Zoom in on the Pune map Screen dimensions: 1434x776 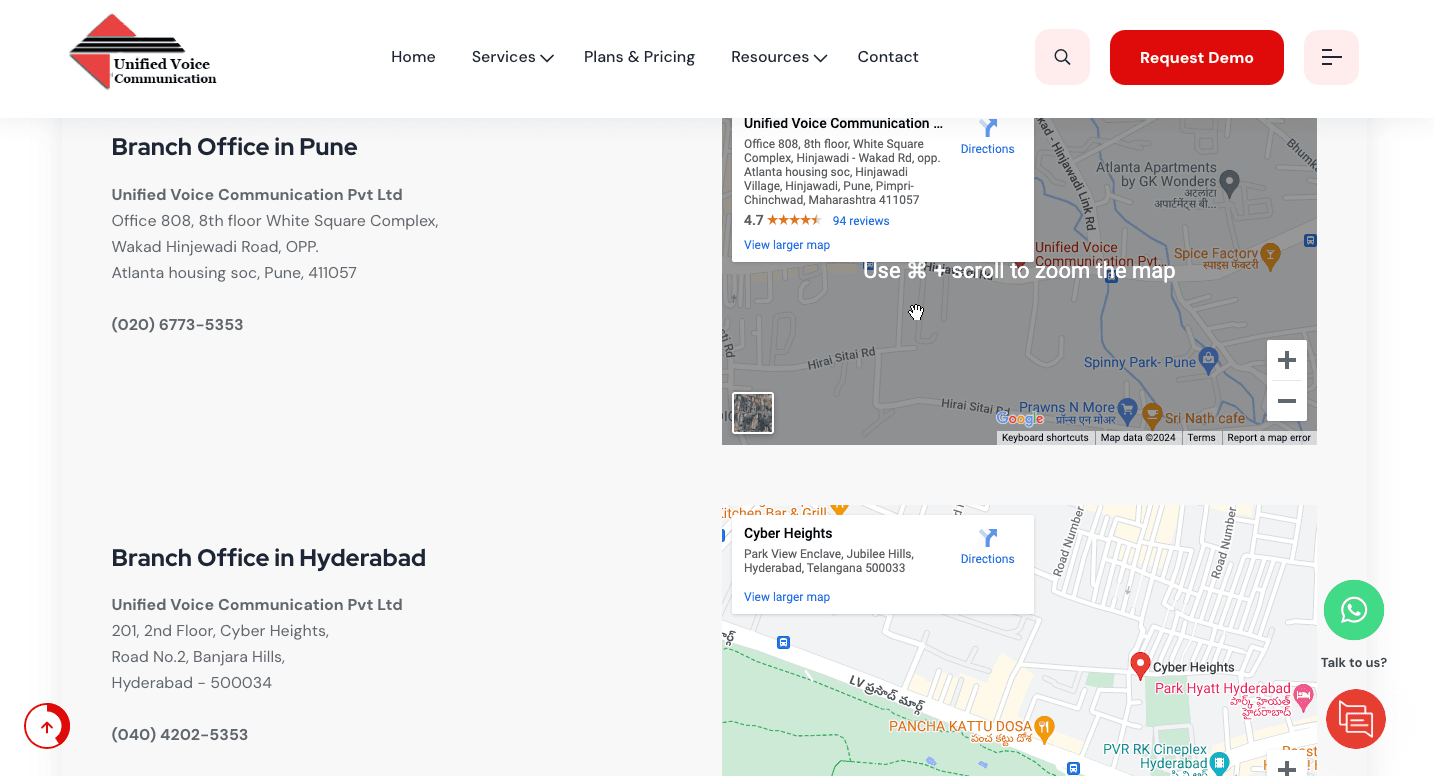1286,360
